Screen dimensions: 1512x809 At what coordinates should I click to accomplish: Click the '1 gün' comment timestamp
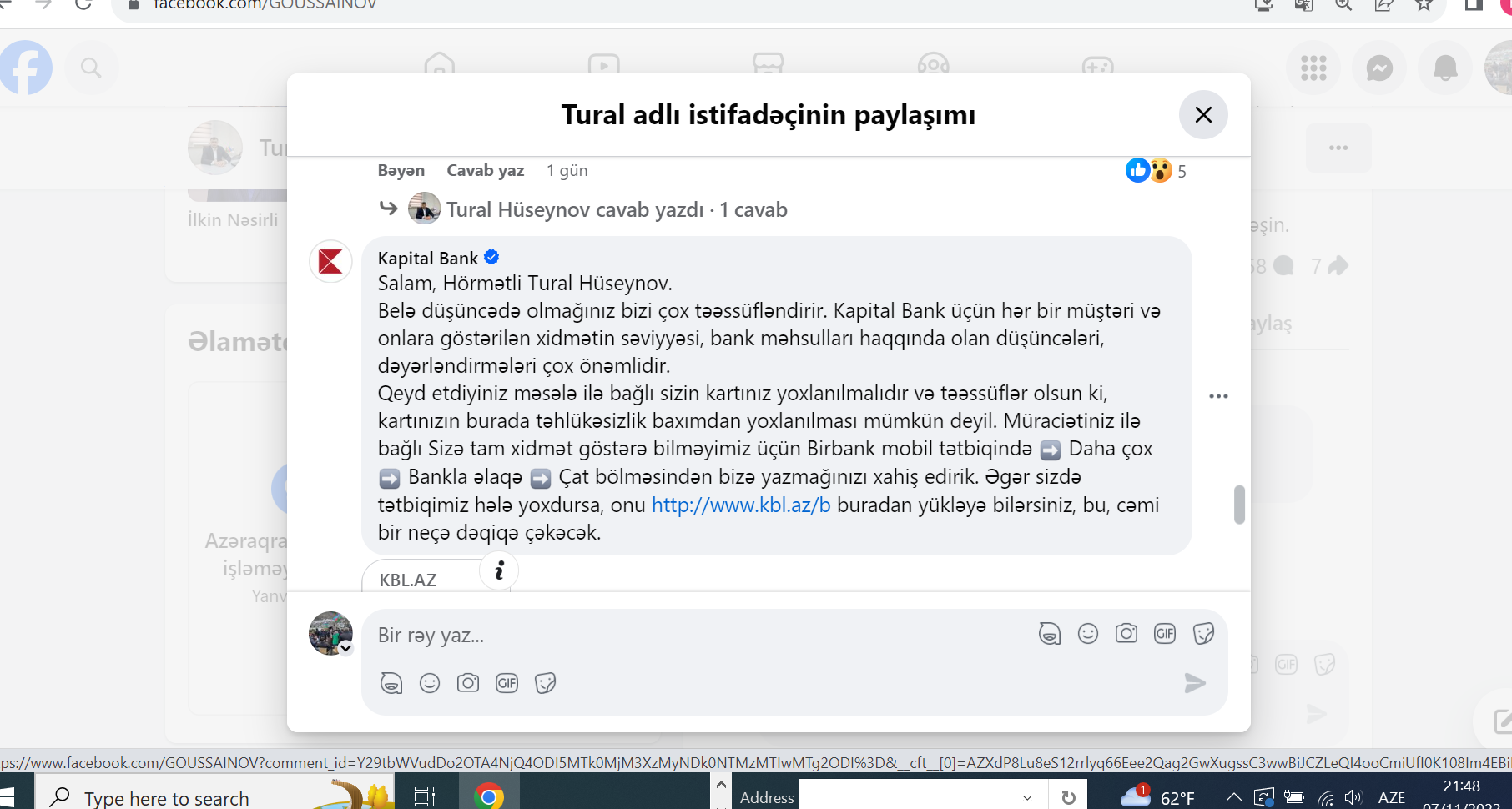pos(567,170)
